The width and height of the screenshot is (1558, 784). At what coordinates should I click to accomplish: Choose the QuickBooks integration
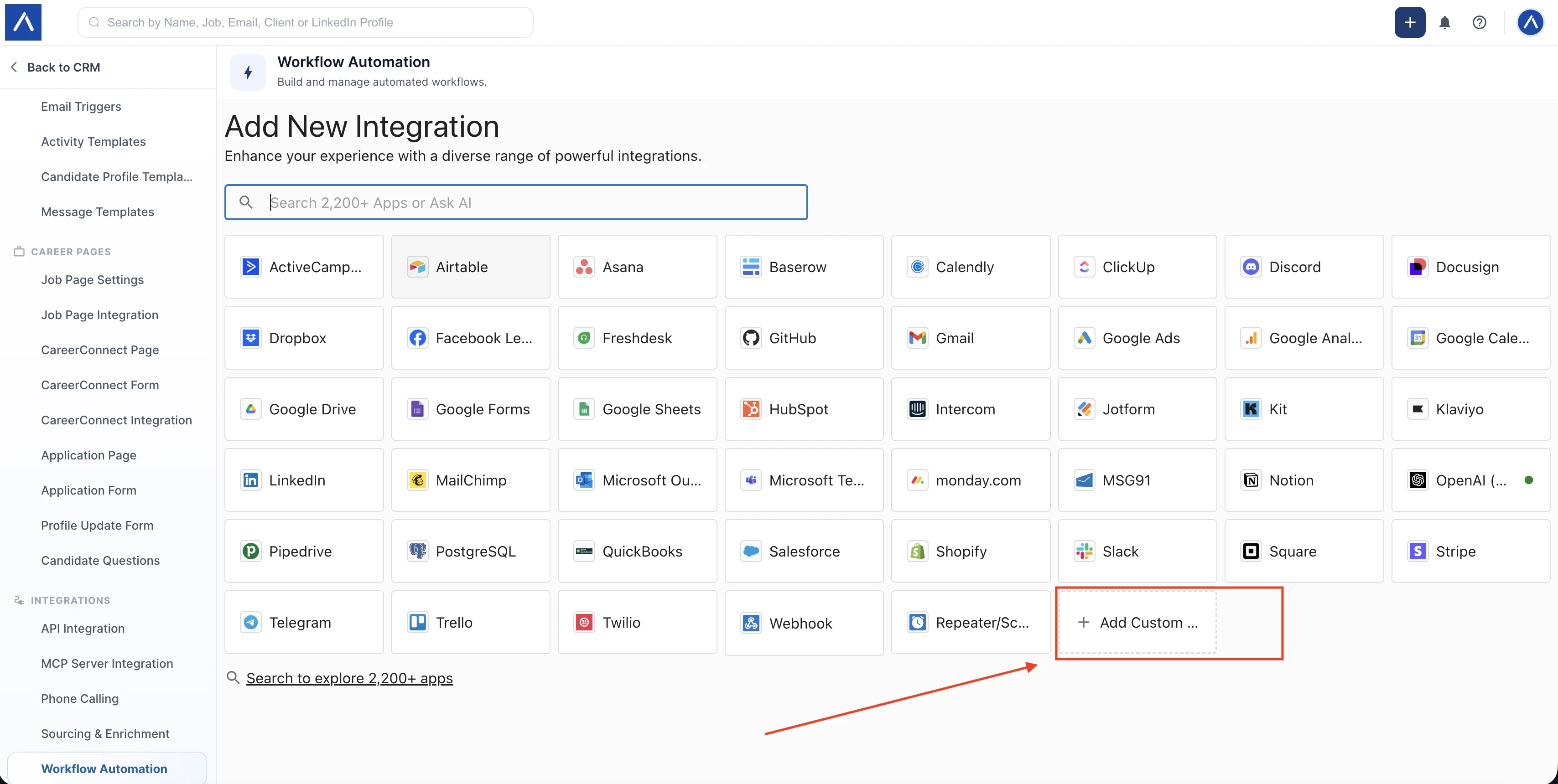tap(637, 551)
